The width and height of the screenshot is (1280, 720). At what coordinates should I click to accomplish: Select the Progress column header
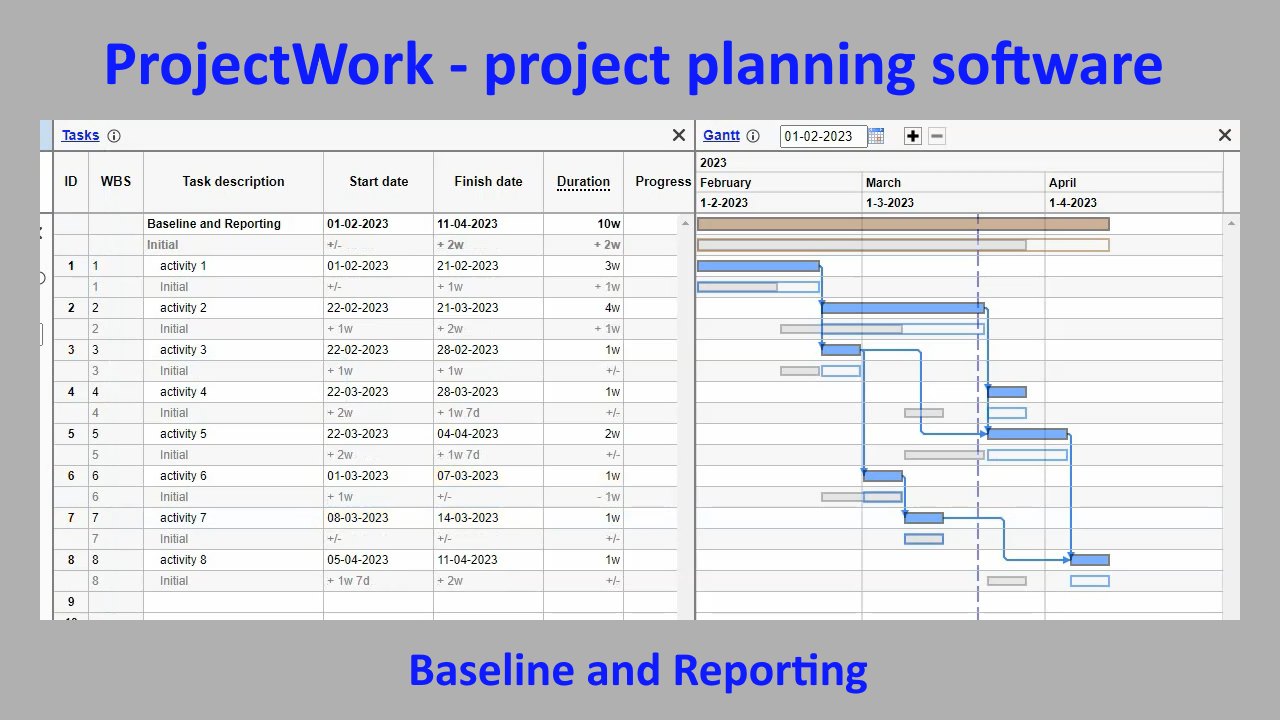click(x=660, y=182)
